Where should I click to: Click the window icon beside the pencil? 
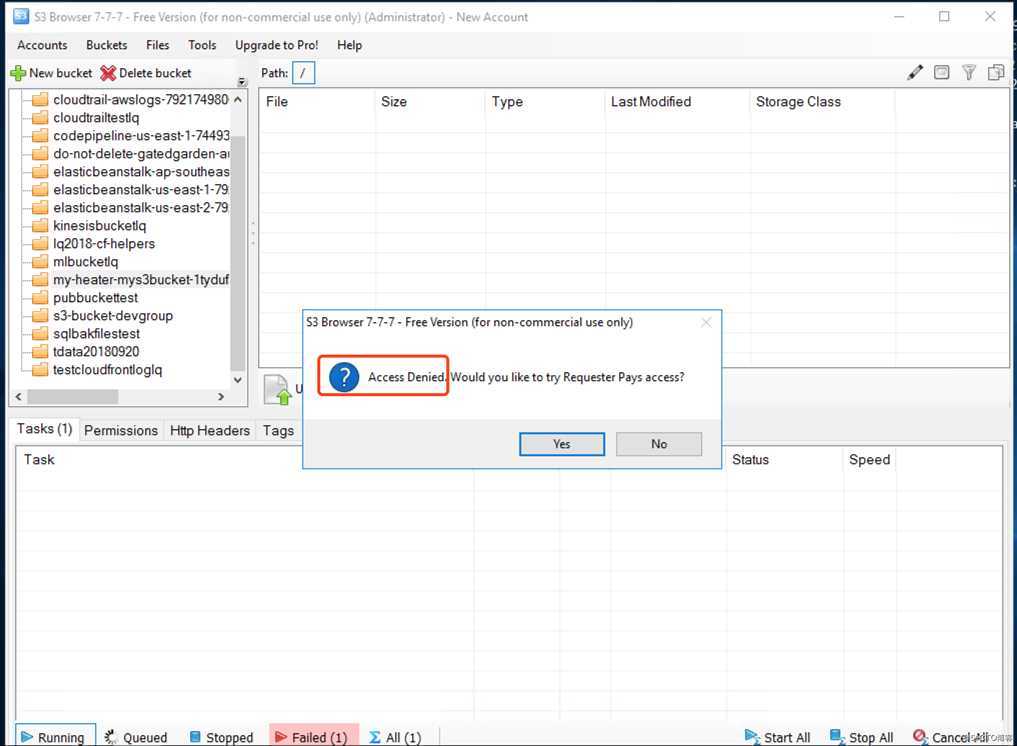tap(942, 73)
